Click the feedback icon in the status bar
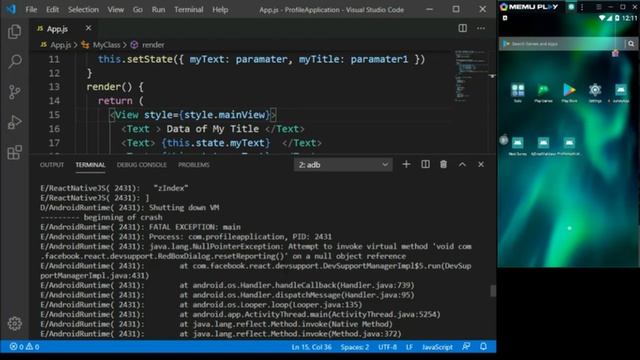This screenshot has height=360, width=640. tap(466, 347)
